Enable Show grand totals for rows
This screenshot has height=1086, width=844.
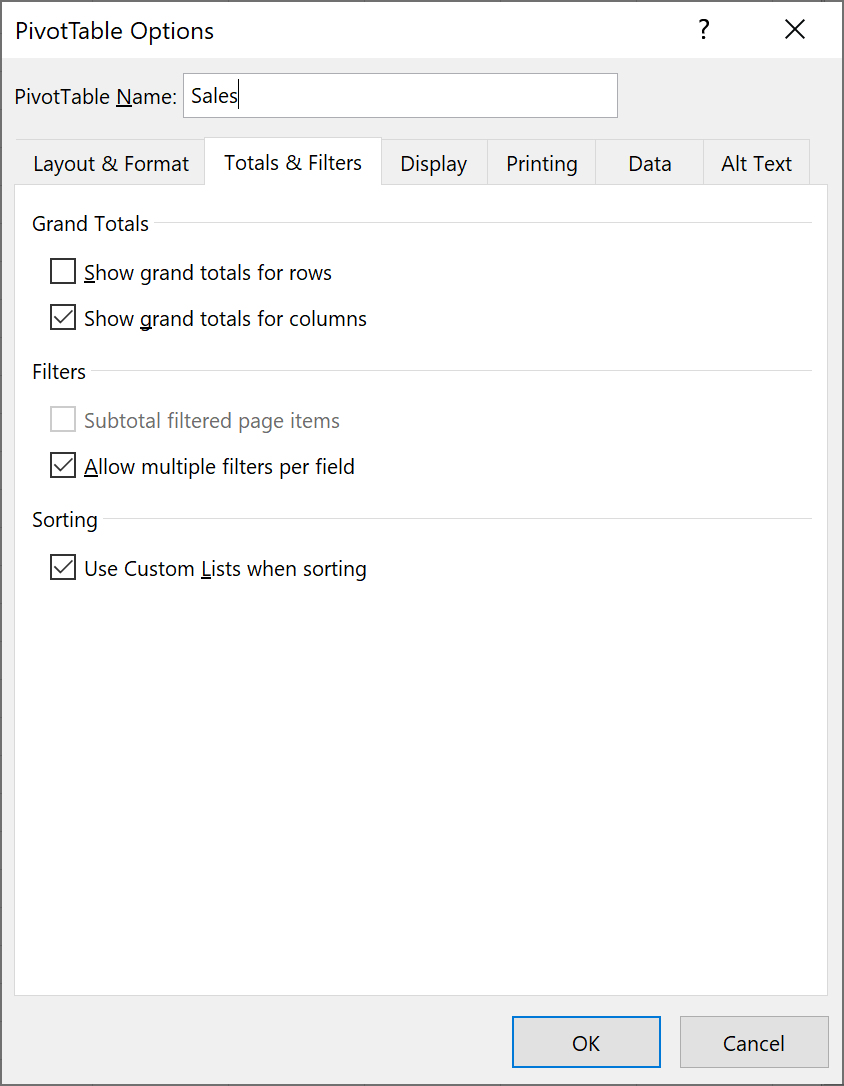62,271
